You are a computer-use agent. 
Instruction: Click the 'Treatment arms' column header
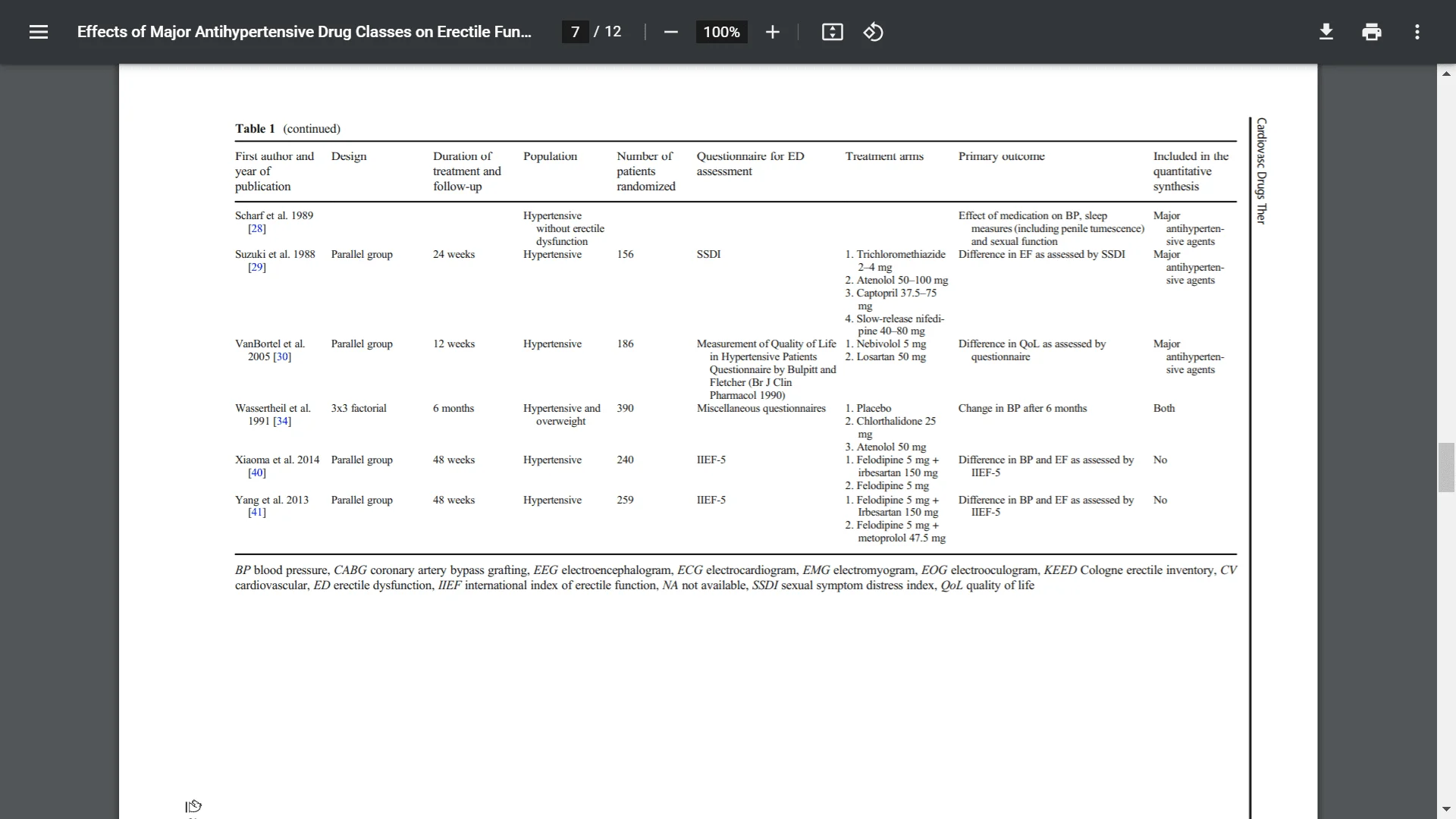coord(884,156)
